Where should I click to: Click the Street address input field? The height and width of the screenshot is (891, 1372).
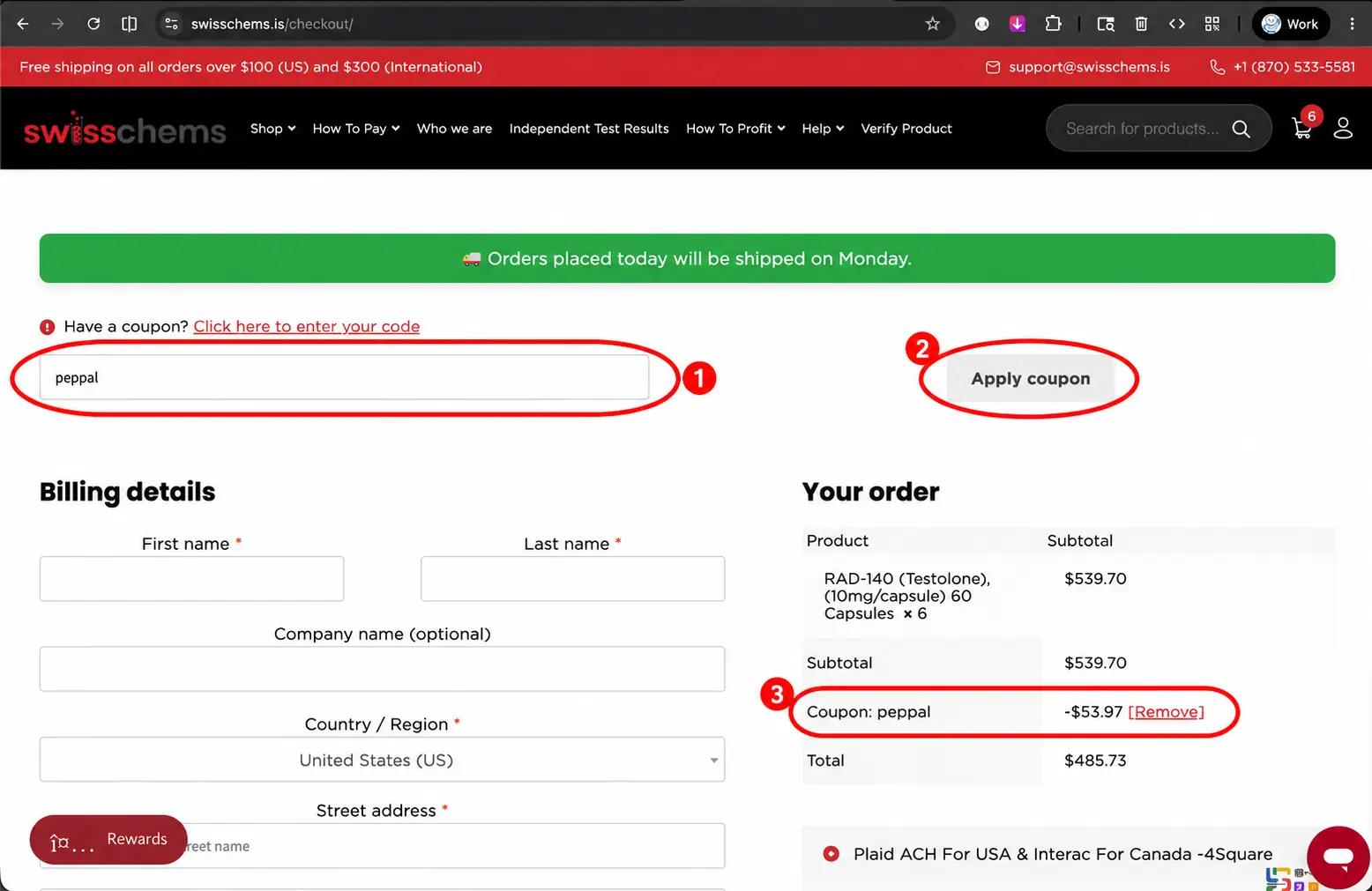(382, 846)
